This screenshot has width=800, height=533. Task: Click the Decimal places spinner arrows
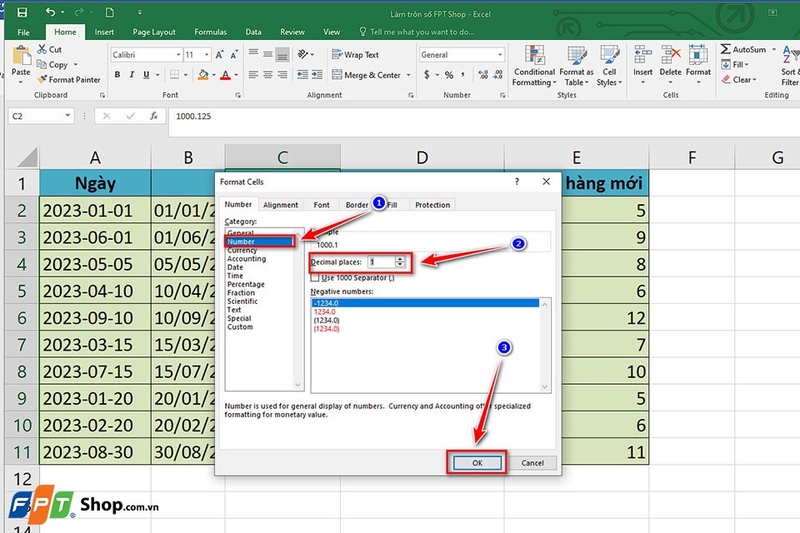(401, 262)
